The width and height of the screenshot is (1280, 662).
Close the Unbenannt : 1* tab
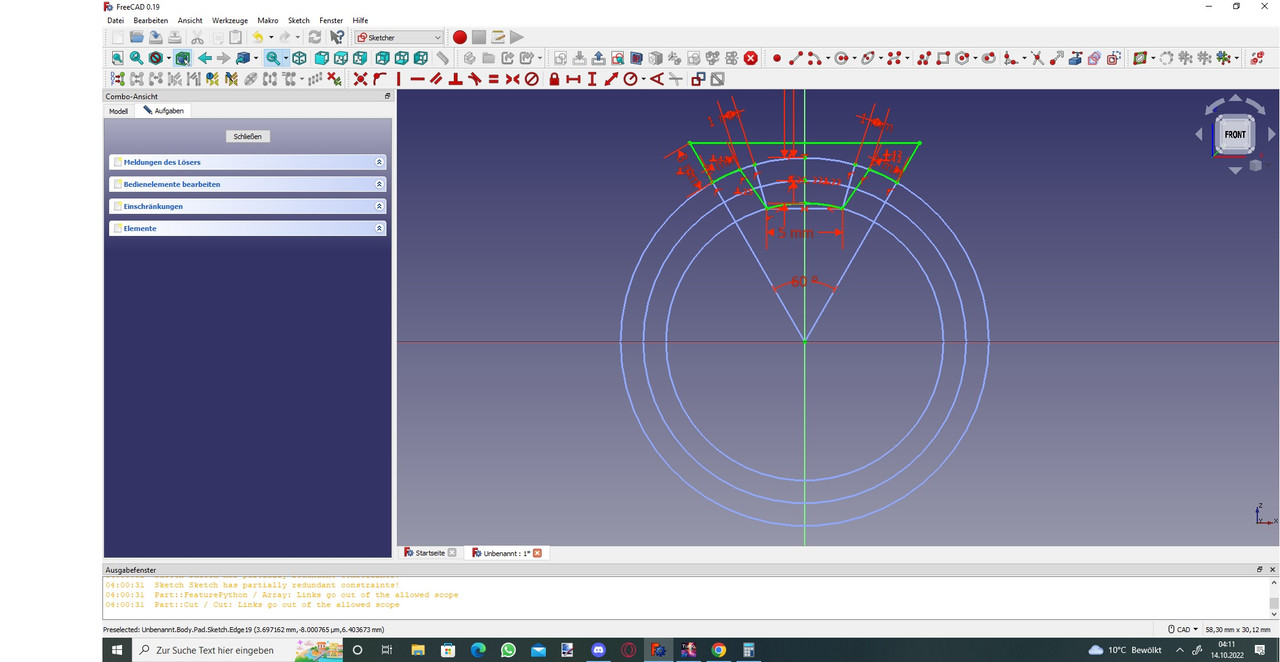coord(537,553)
